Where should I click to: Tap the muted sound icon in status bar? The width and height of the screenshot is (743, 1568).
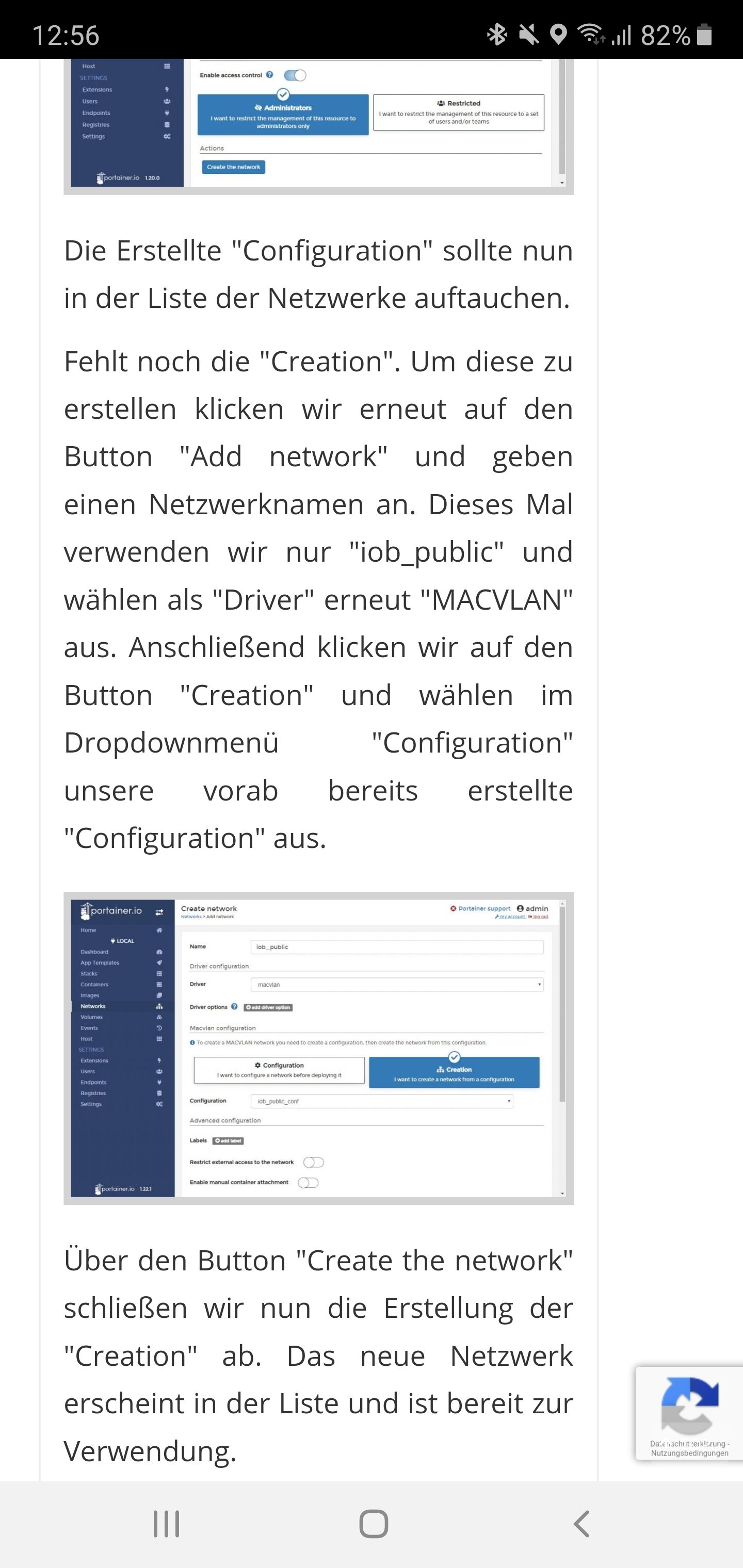(x=529, y=35)
